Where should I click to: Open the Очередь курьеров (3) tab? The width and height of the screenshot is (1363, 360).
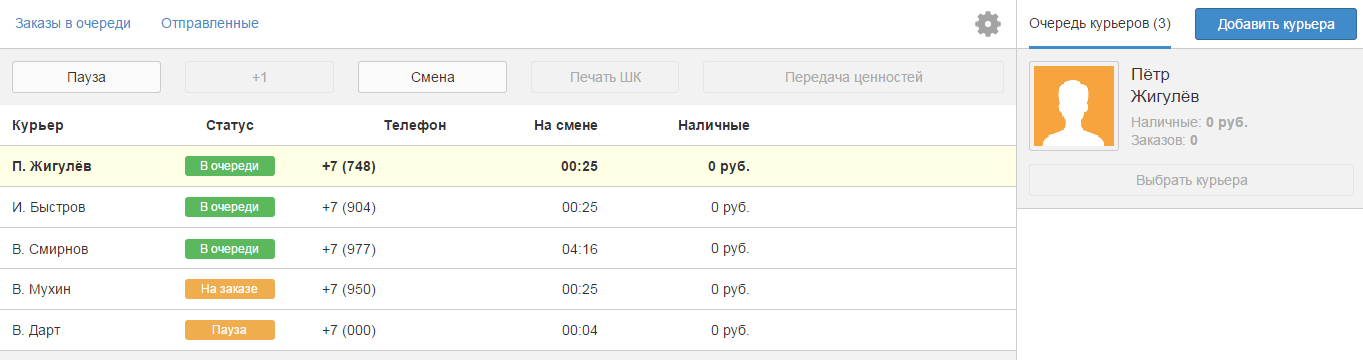click(1099, 23)
